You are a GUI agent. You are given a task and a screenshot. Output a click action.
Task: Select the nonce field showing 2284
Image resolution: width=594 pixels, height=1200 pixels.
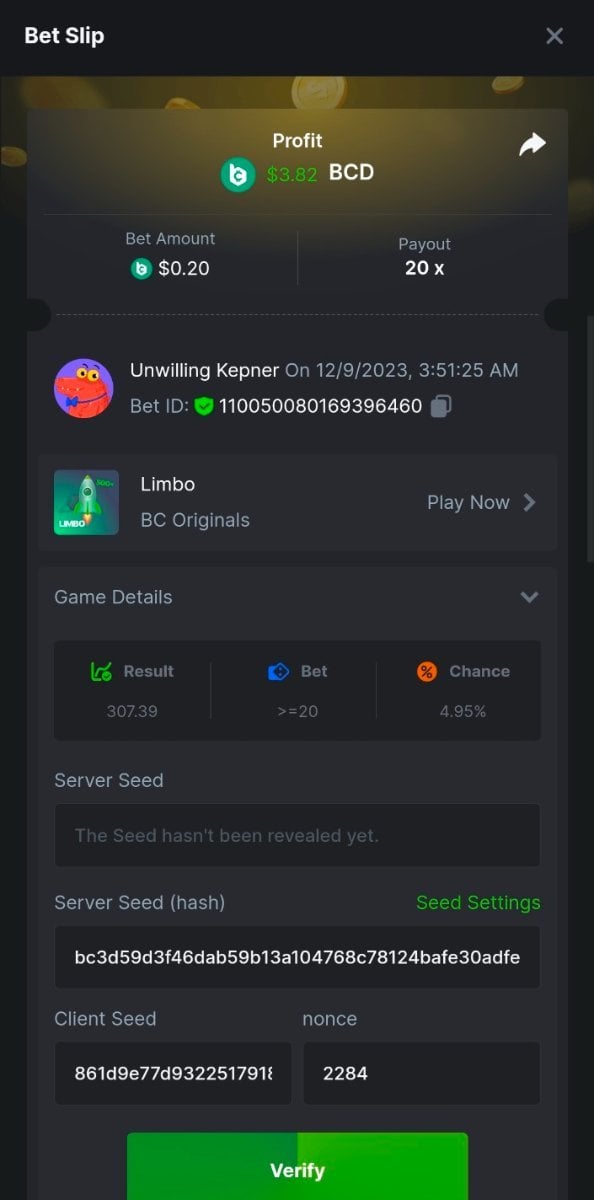[421, 1073]
